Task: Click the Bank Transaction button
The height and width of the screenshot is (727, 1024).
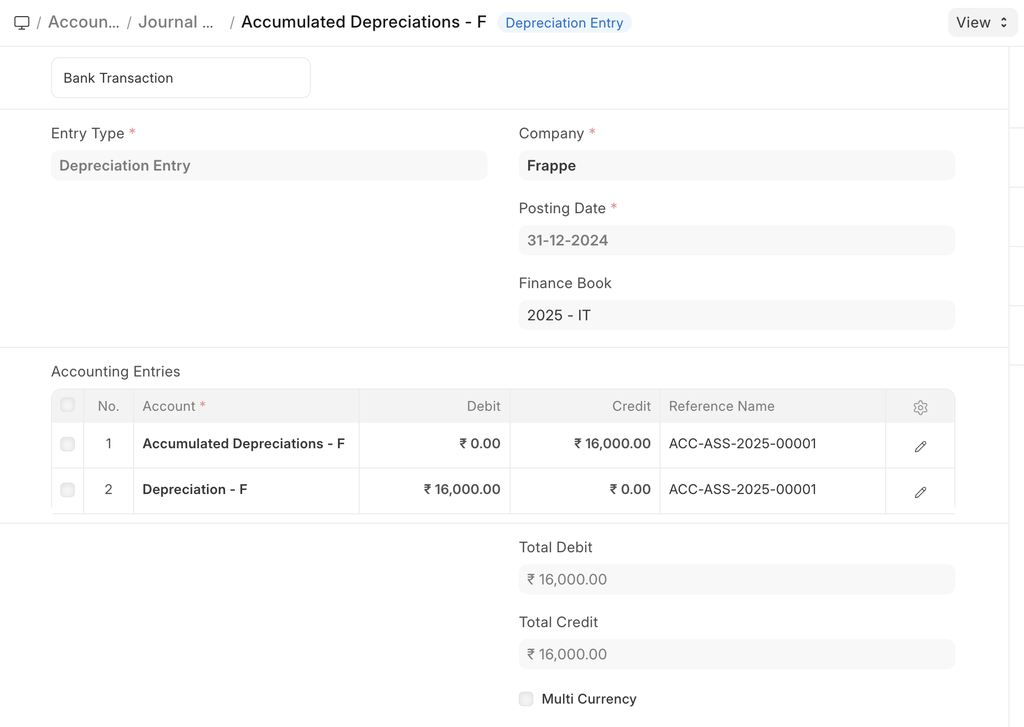Action: pyautogui.click(x=181, y=78)
